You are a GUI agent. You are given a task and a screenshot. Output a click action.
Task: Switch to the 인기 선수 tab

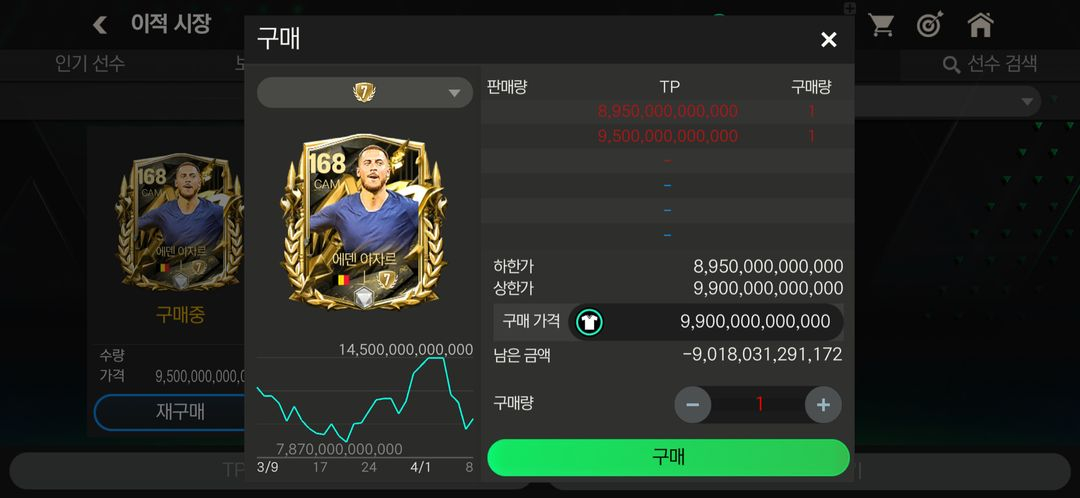pos(90,65)
